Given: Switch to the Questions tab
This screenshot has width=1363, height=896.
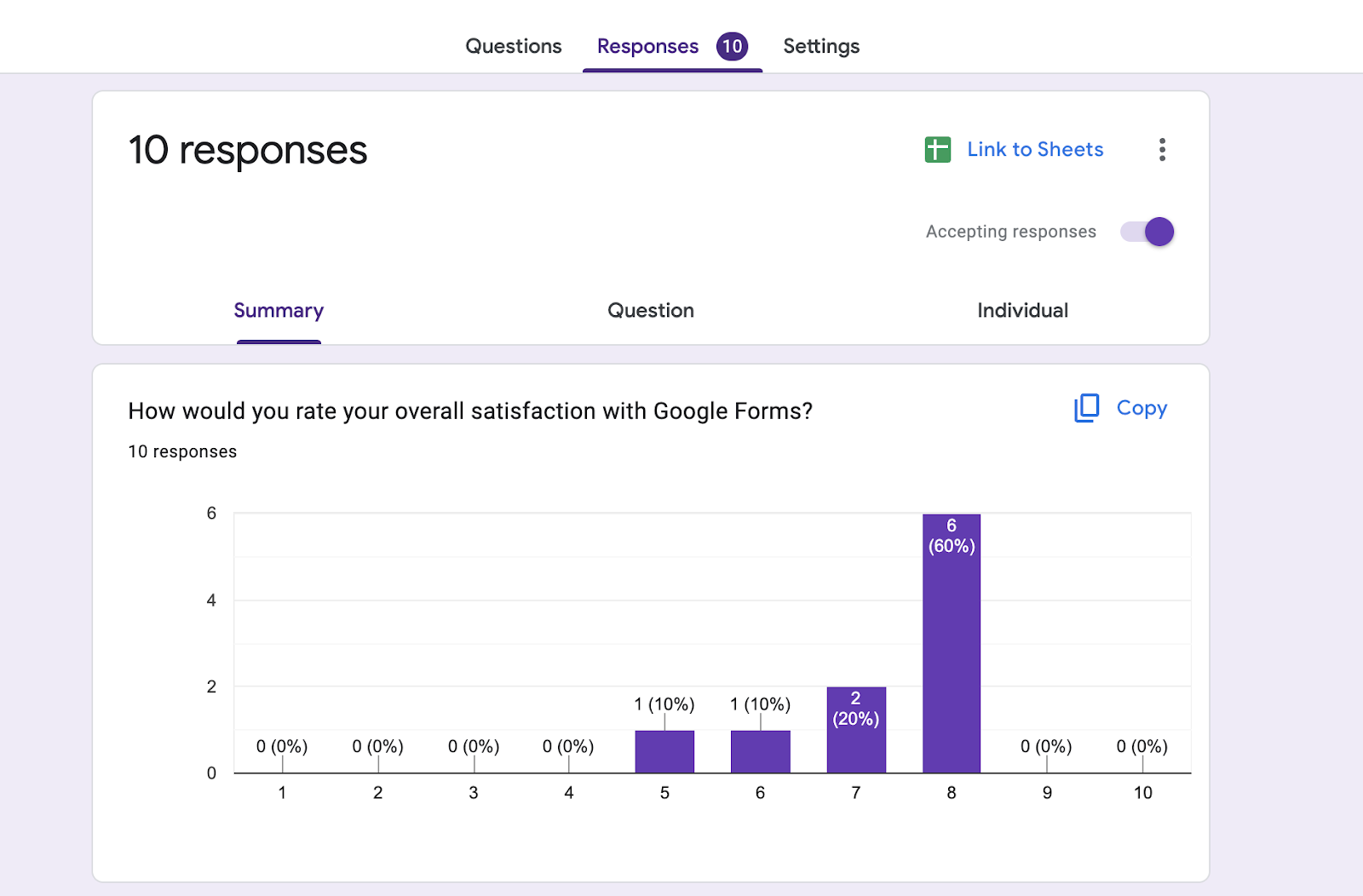Looking at the screenshot, I should (513, 46).
